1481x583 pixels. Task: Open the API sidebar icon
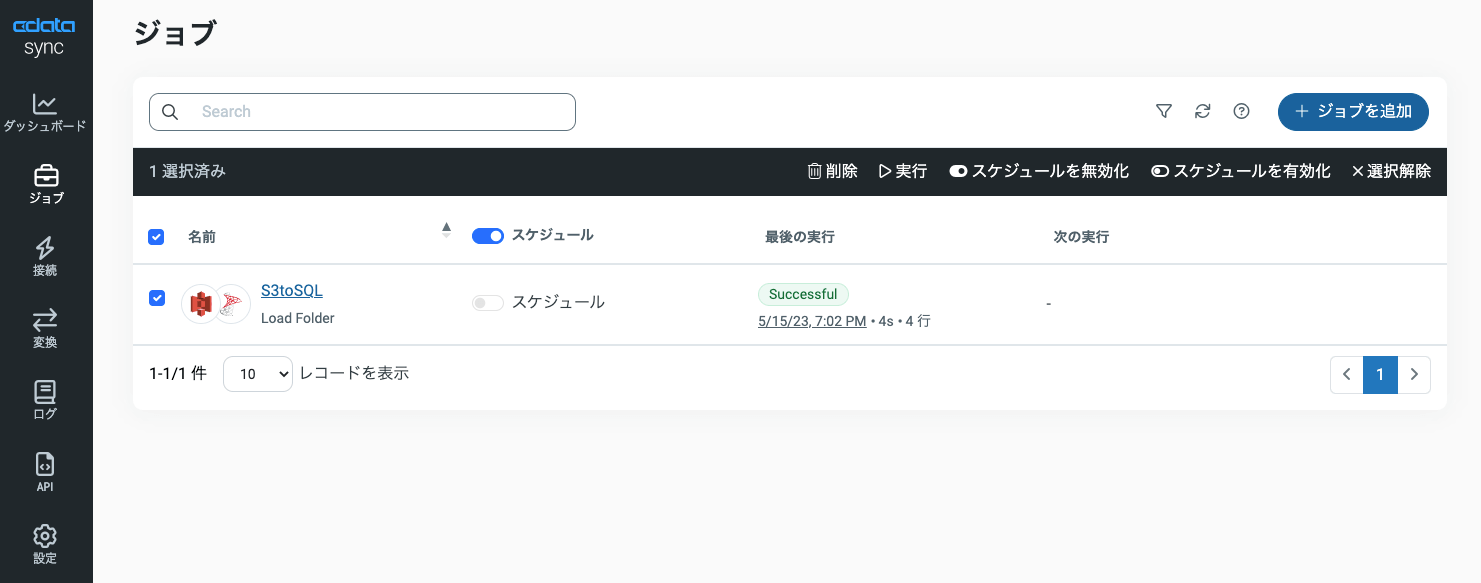(x=45, y=464)
